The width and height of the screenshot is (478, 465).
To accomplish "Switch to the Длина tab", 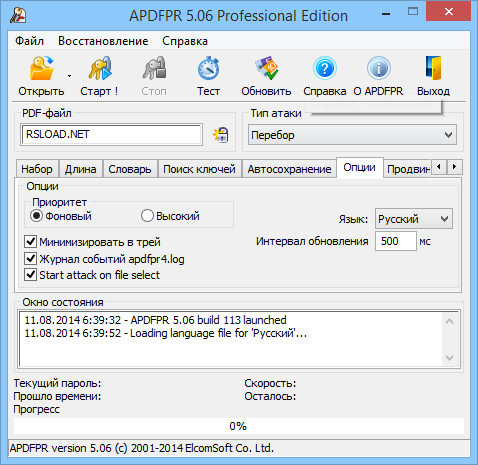I will pyautogui.click(x=81, y=169).
